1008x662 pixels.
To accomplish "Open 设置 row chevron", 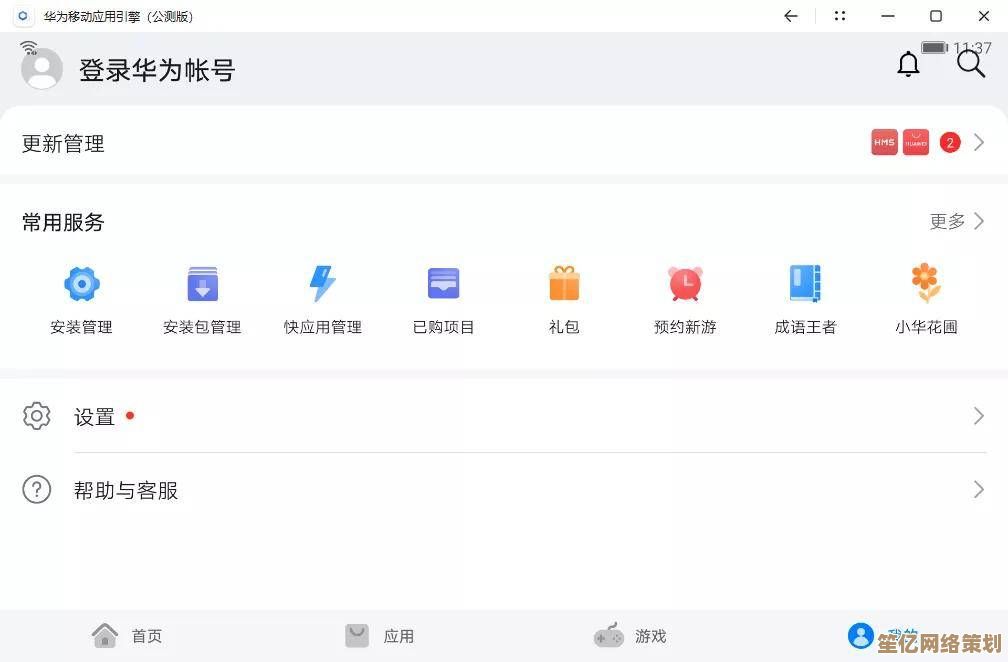I will [979, 416].
